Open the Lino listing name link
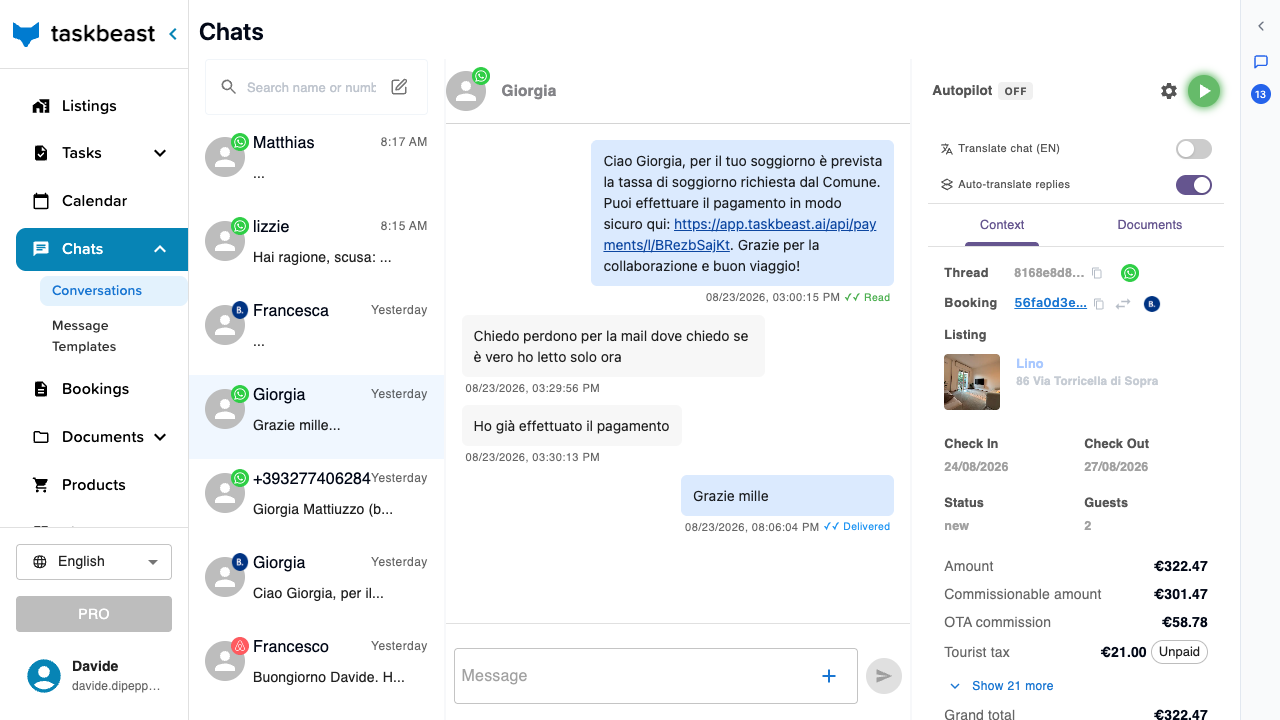The width and height of the screenshot is (1280, 720). click(x=1029, y=364)
